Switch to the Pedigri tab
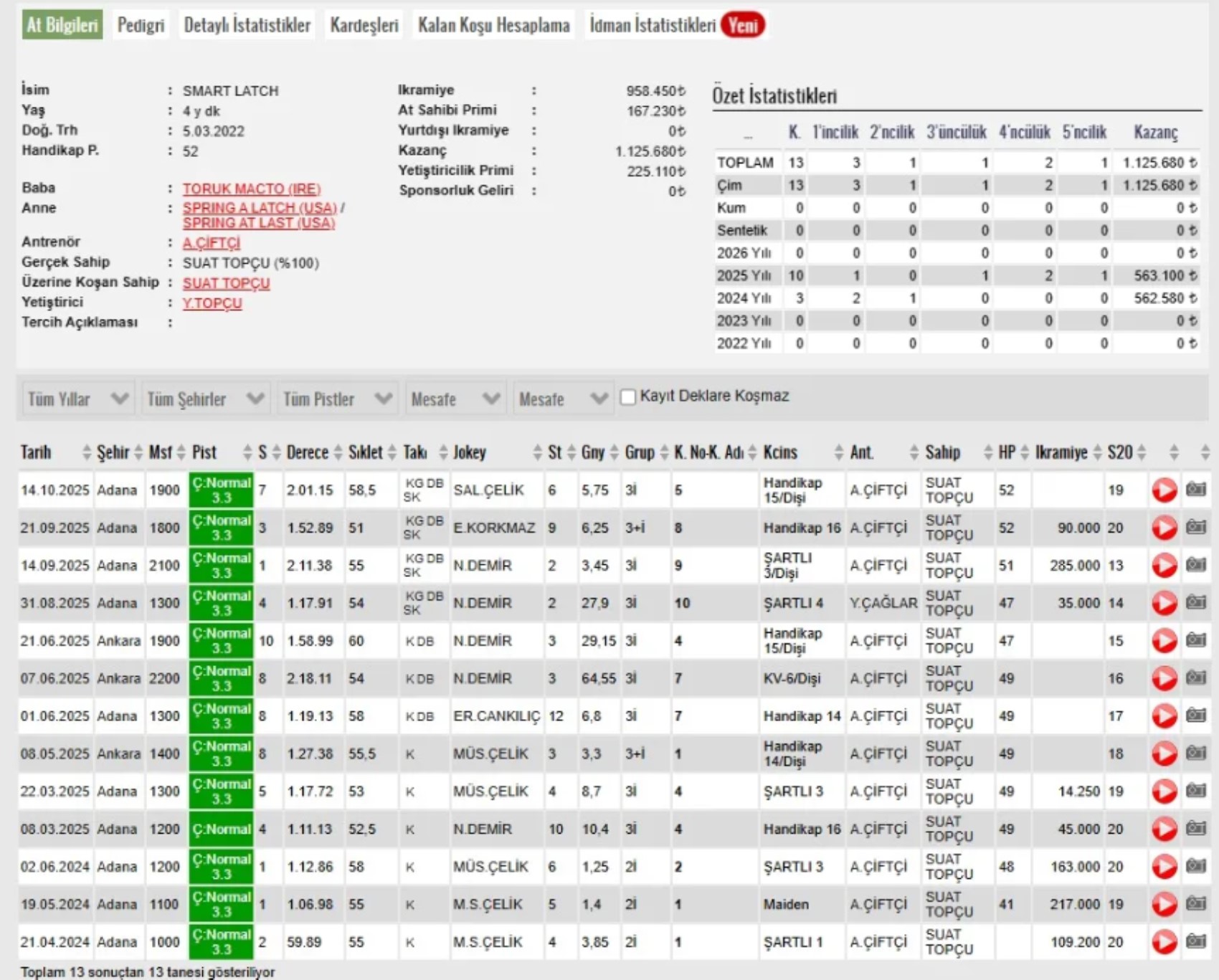The width and height of the screenshot is (1219, 980). point(141,25)
